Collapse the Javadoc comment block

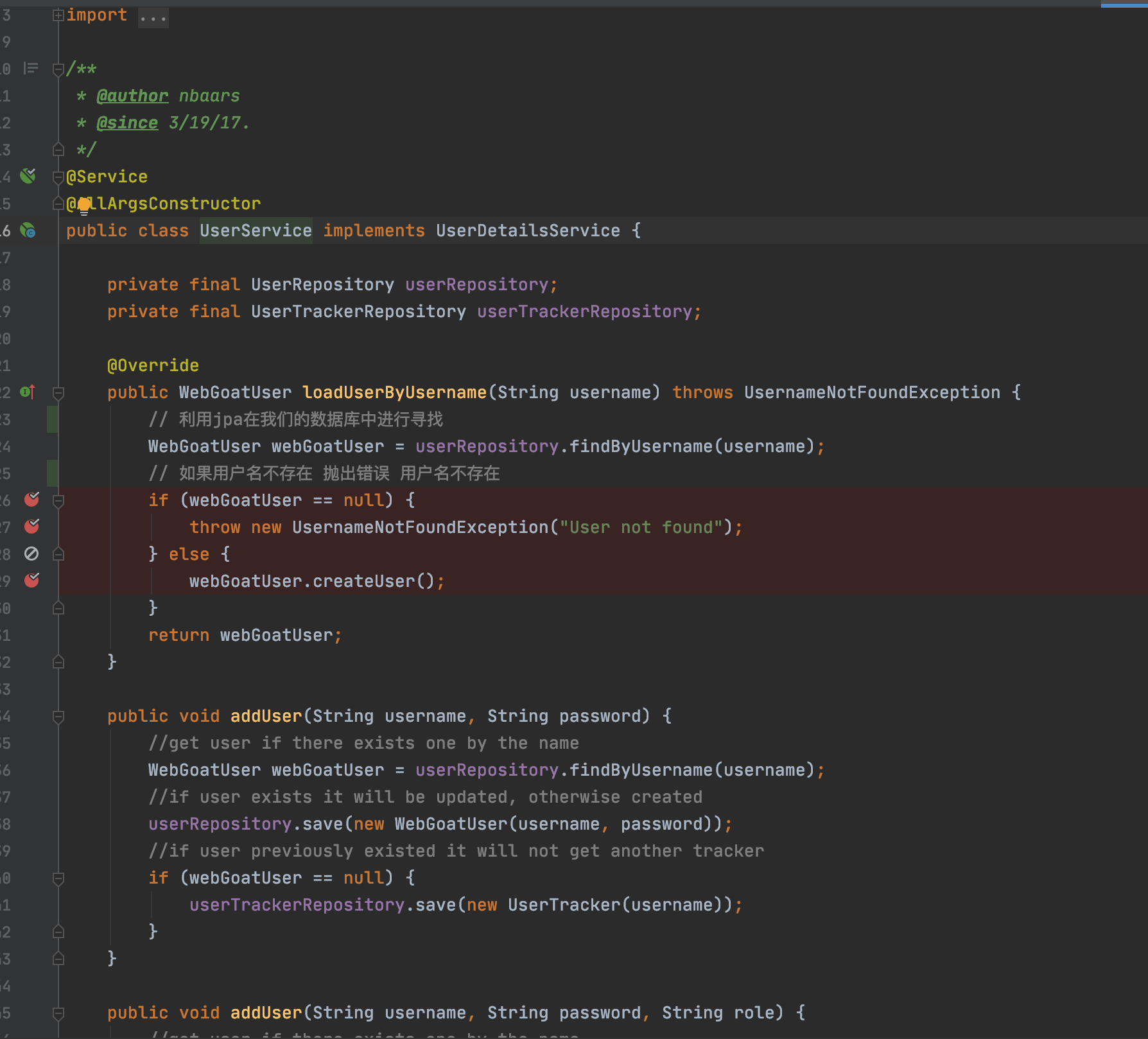coord(58,69)
